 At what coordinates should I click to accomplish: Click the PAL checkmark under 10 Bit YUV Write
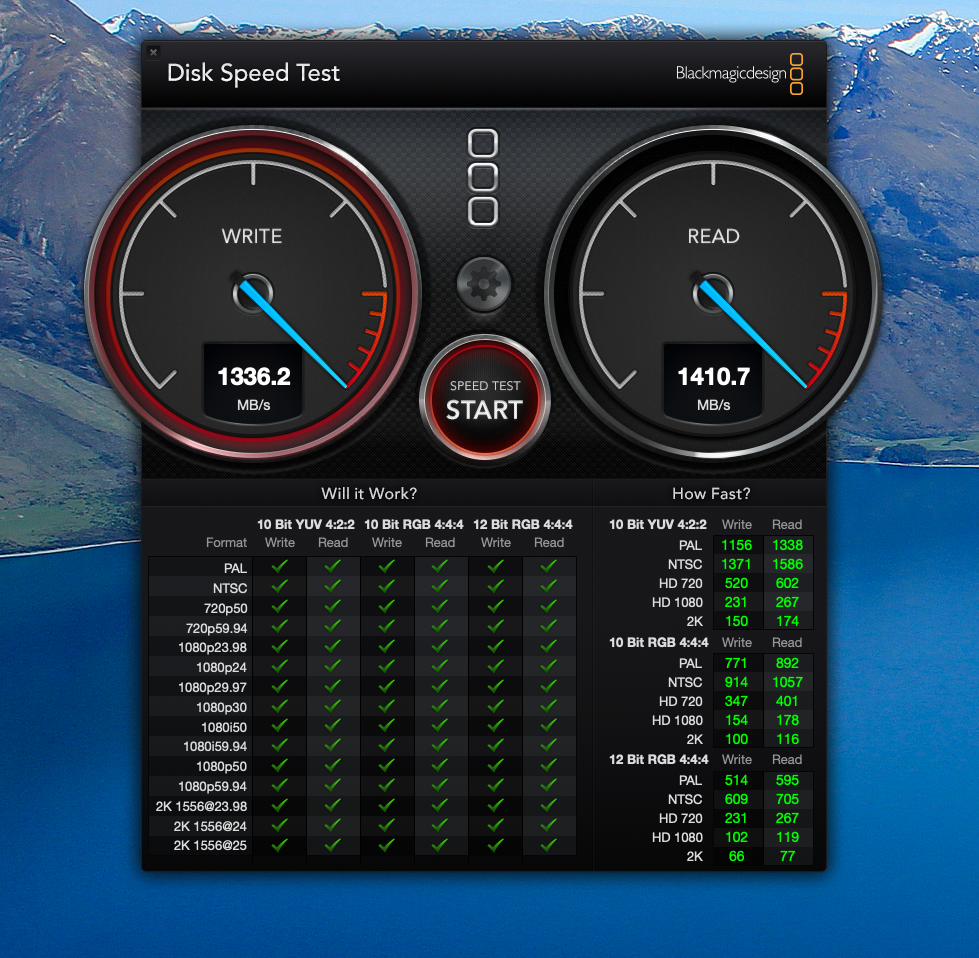click(280, 566)
